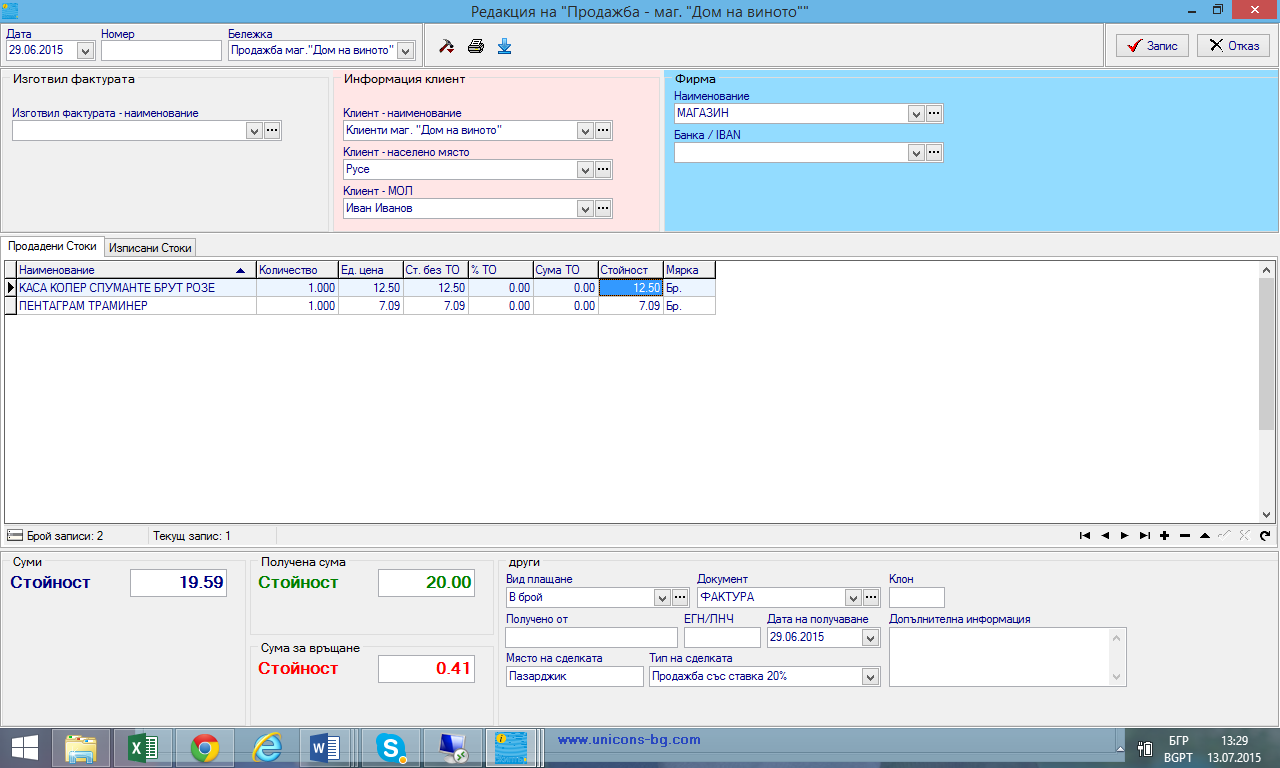Save with the Запис button
The height and width of the screenshot is (768, 1280).
tap(1153, 45)
